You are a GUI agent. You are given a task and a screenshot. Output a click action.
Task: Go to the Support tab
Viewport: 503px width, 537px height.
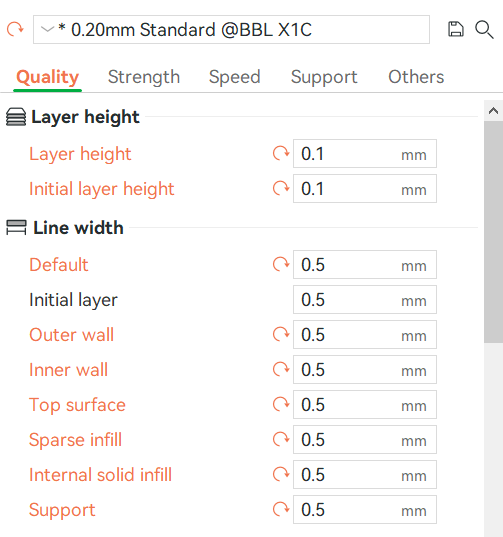click(x=324, y=77)
